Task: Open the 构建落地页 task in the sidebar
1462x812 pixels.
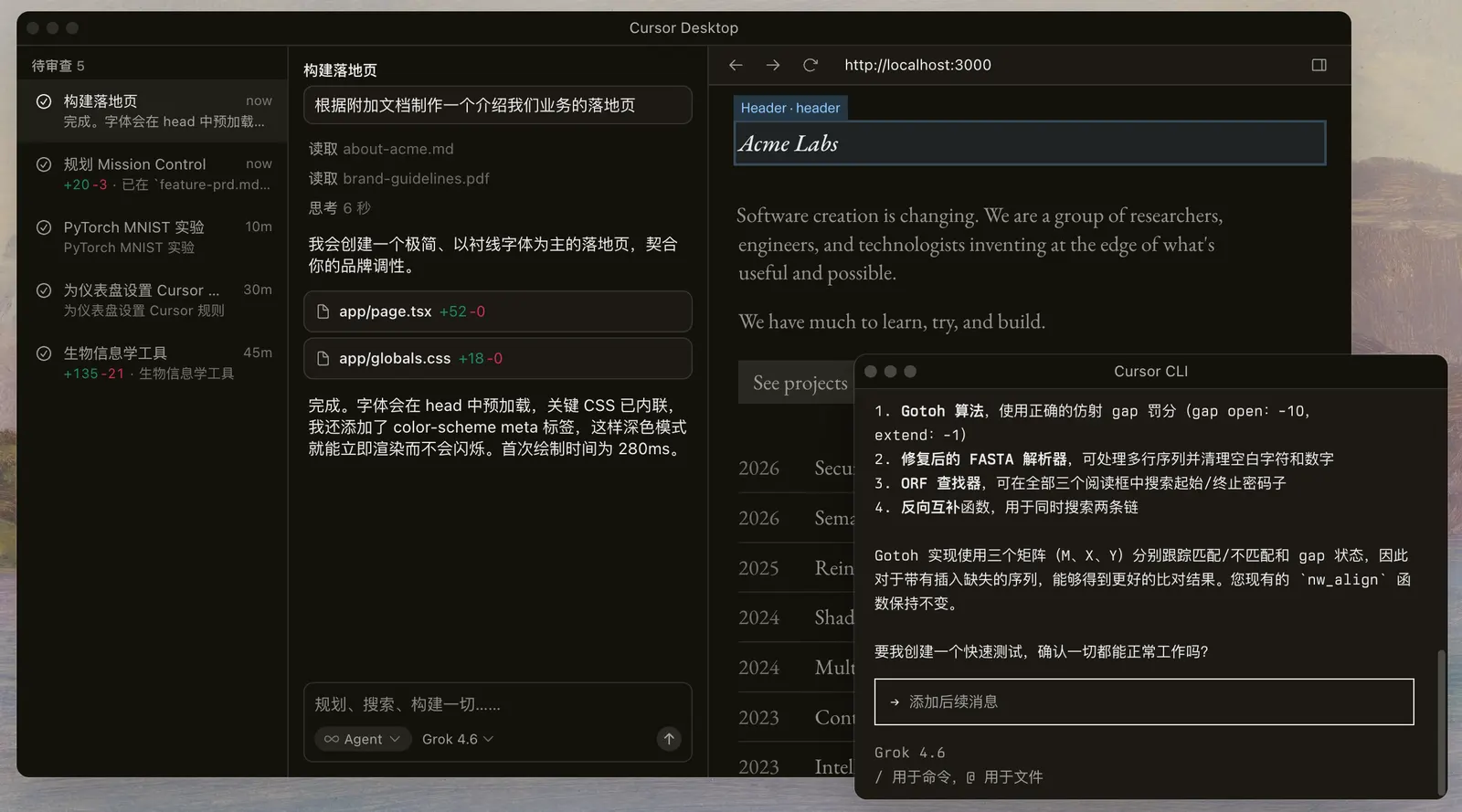Action: coord(153,111)
